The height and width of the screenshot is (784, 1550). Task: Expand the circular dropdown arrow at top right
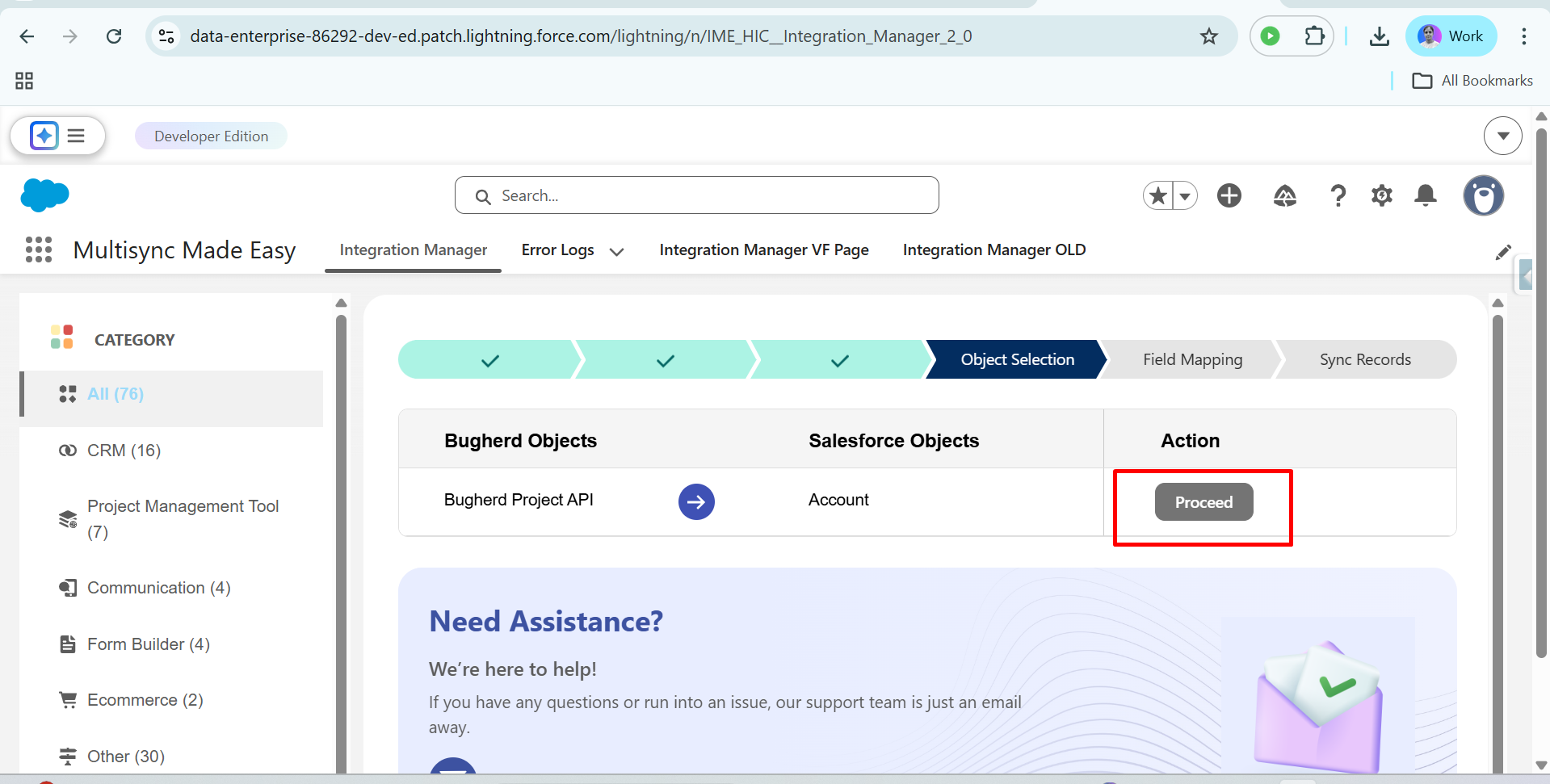click(x=1503, y=136)
